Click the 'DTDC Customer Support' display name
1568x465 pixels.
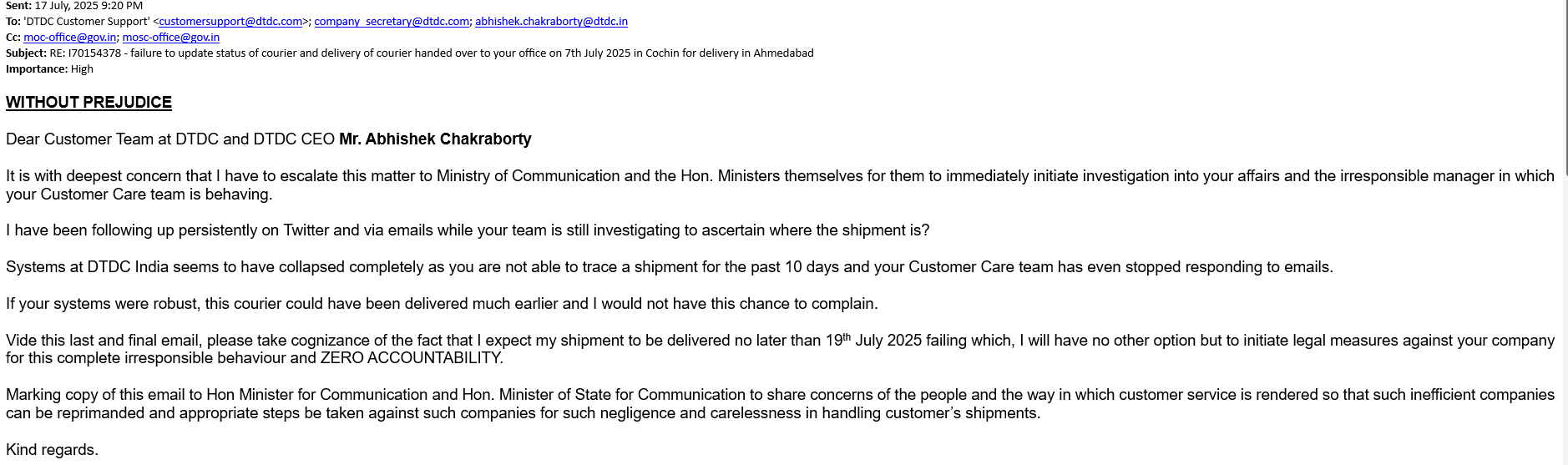(86, 22)
